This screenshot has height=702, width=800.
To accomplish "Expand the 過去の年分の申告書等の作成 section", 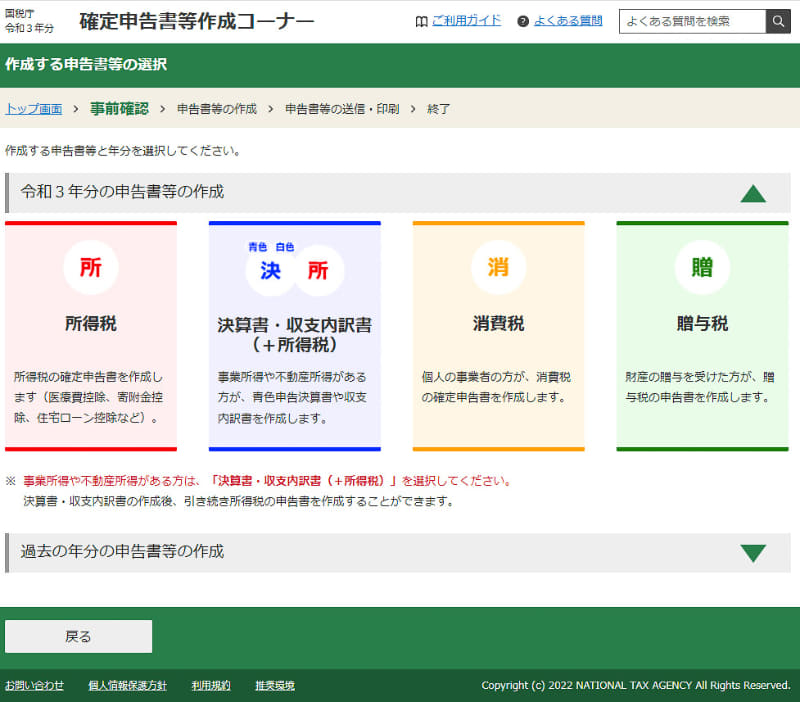I will click(x=755, y=552).
